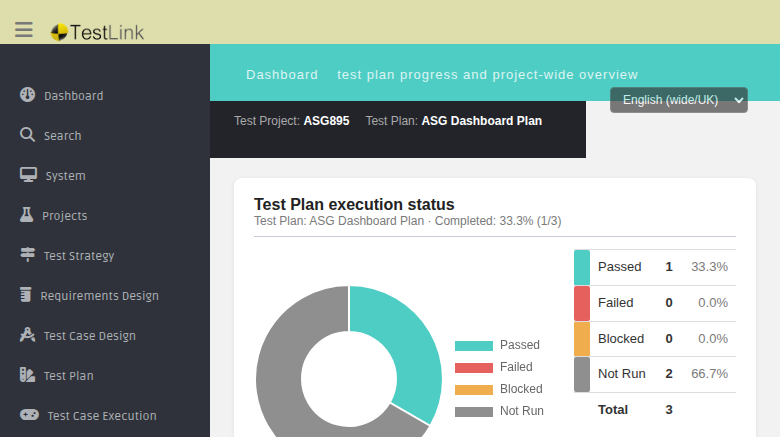Click the ASG895 test project name
The image size is (780, 437).
click(326, 121)
